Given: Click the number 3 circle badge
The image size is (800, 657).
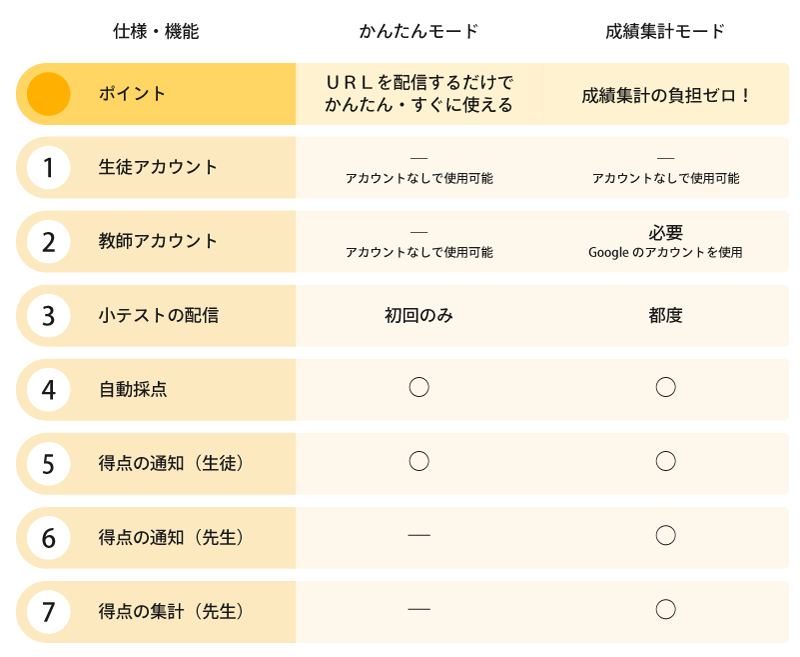Looking at the screenshot, I should click(x=48, y=316).
